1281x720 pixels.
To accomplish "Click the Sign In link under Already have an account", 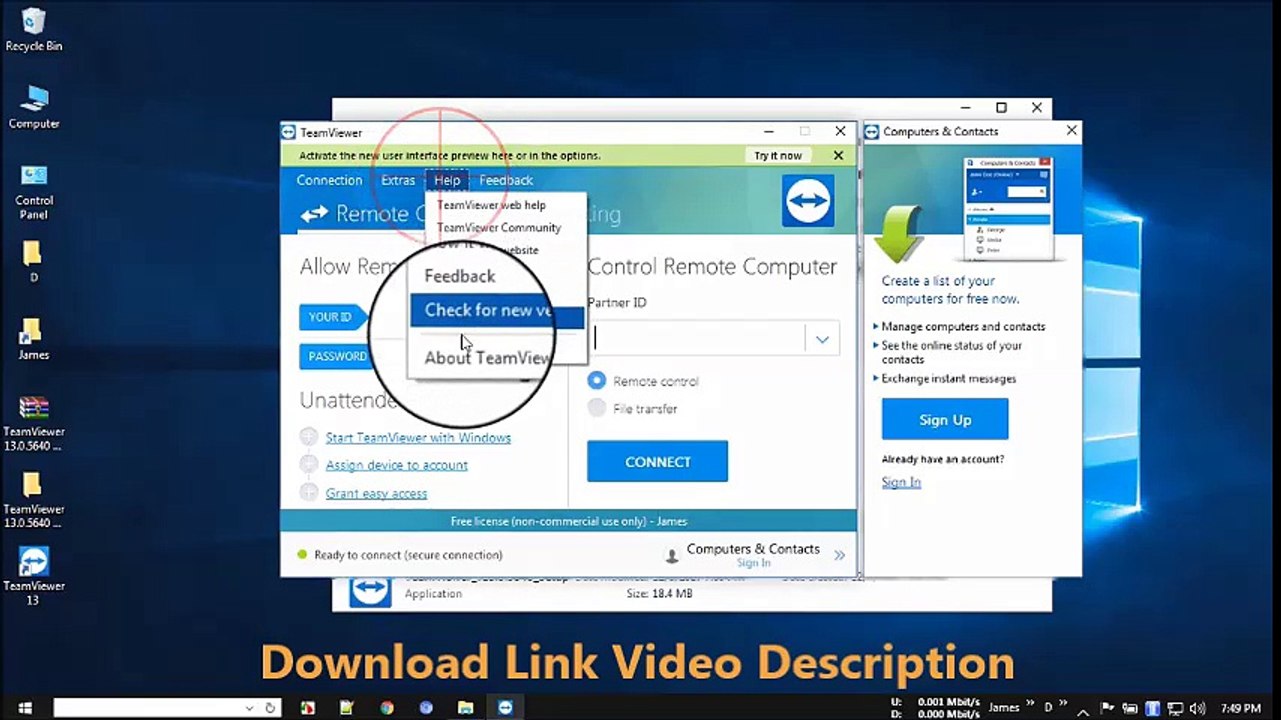I will pos(901,482).
